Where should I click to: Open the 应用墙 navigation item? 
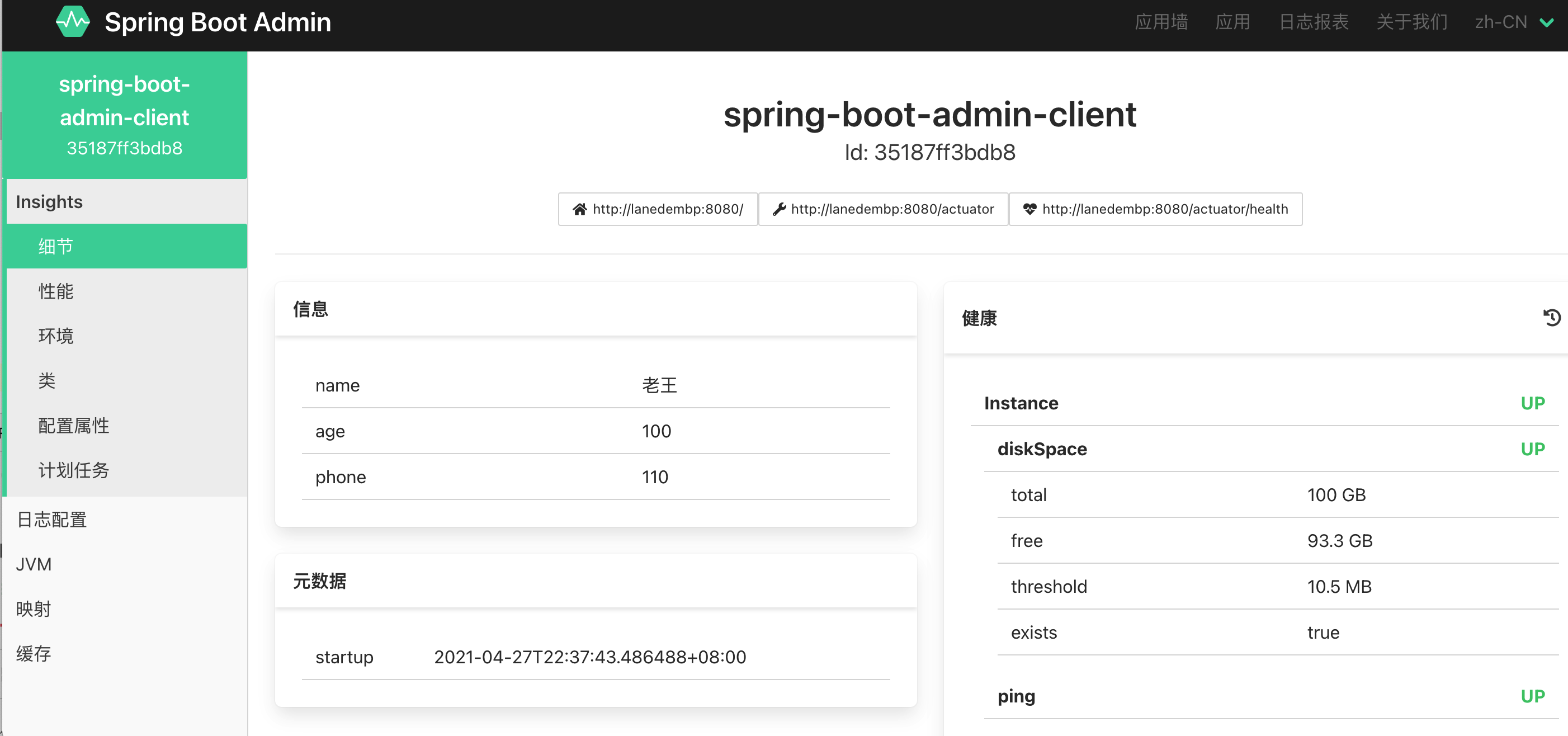pos(1161,22)
